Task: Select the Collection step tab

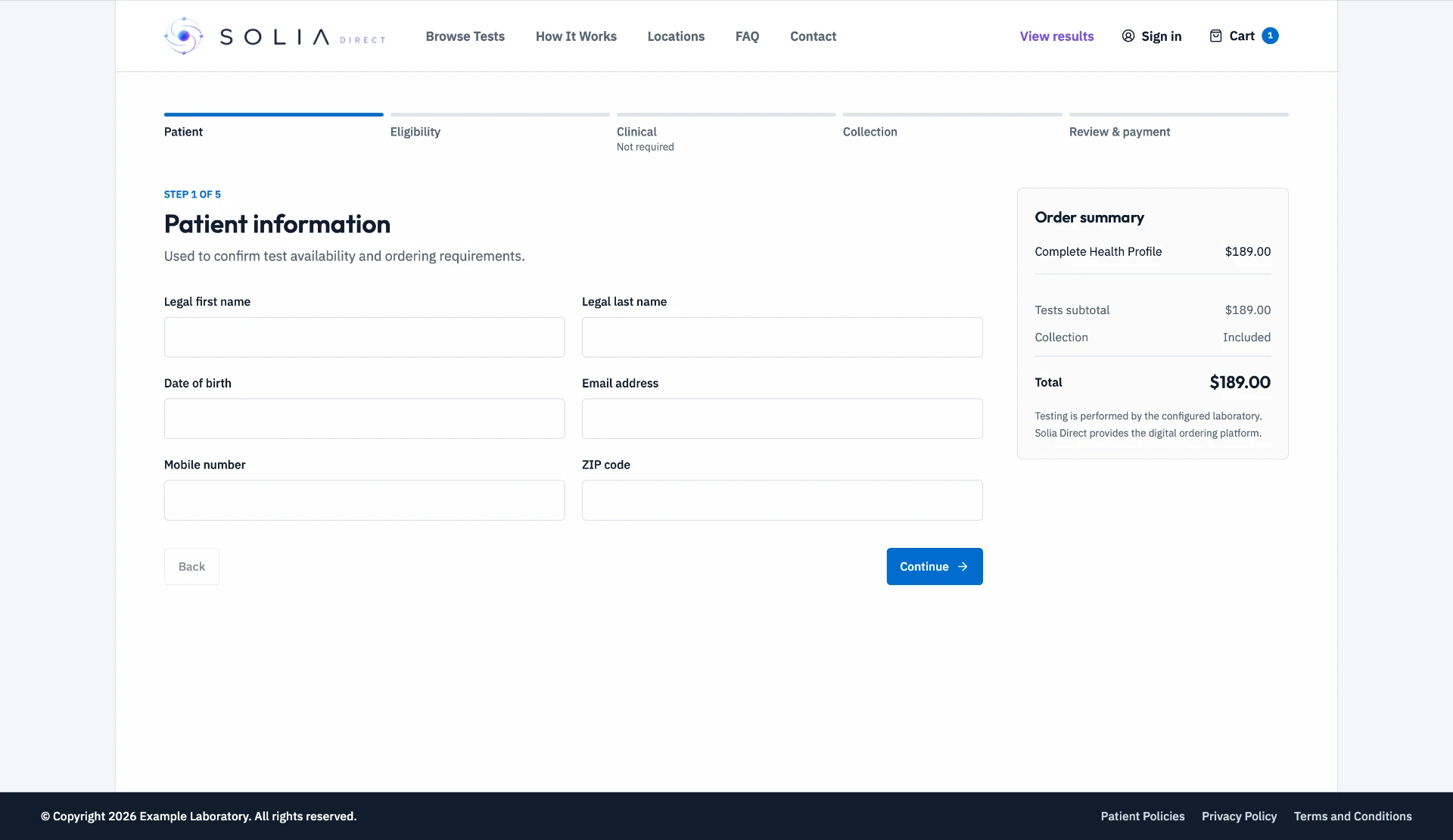Action: [x=952, y=126]
